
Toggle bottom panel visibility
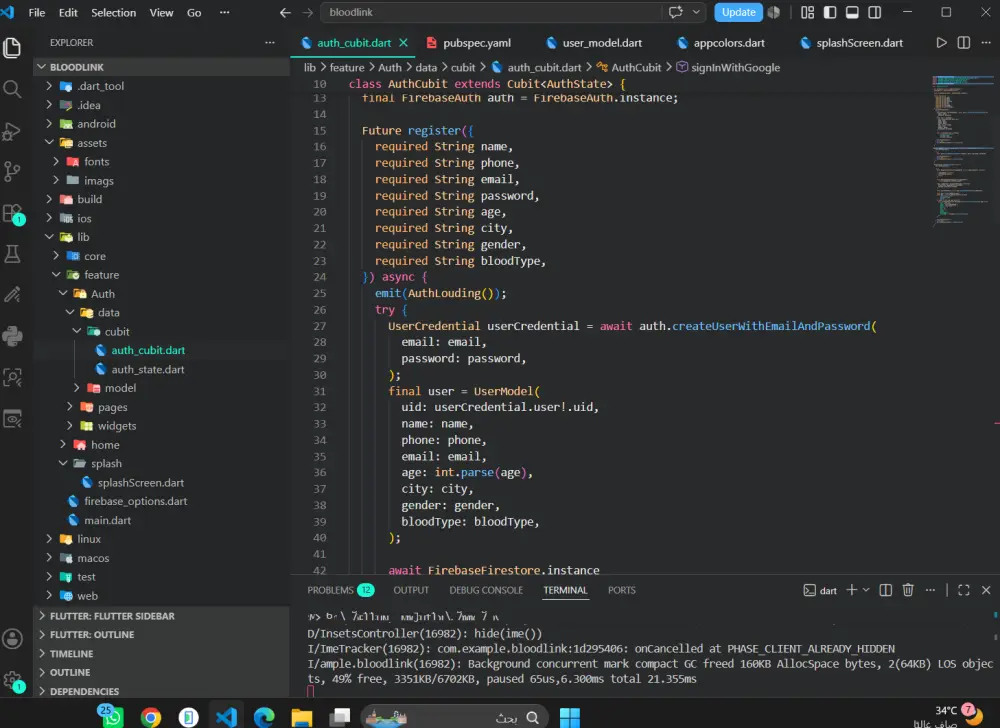pyautogui.click(x=852, y=12)
